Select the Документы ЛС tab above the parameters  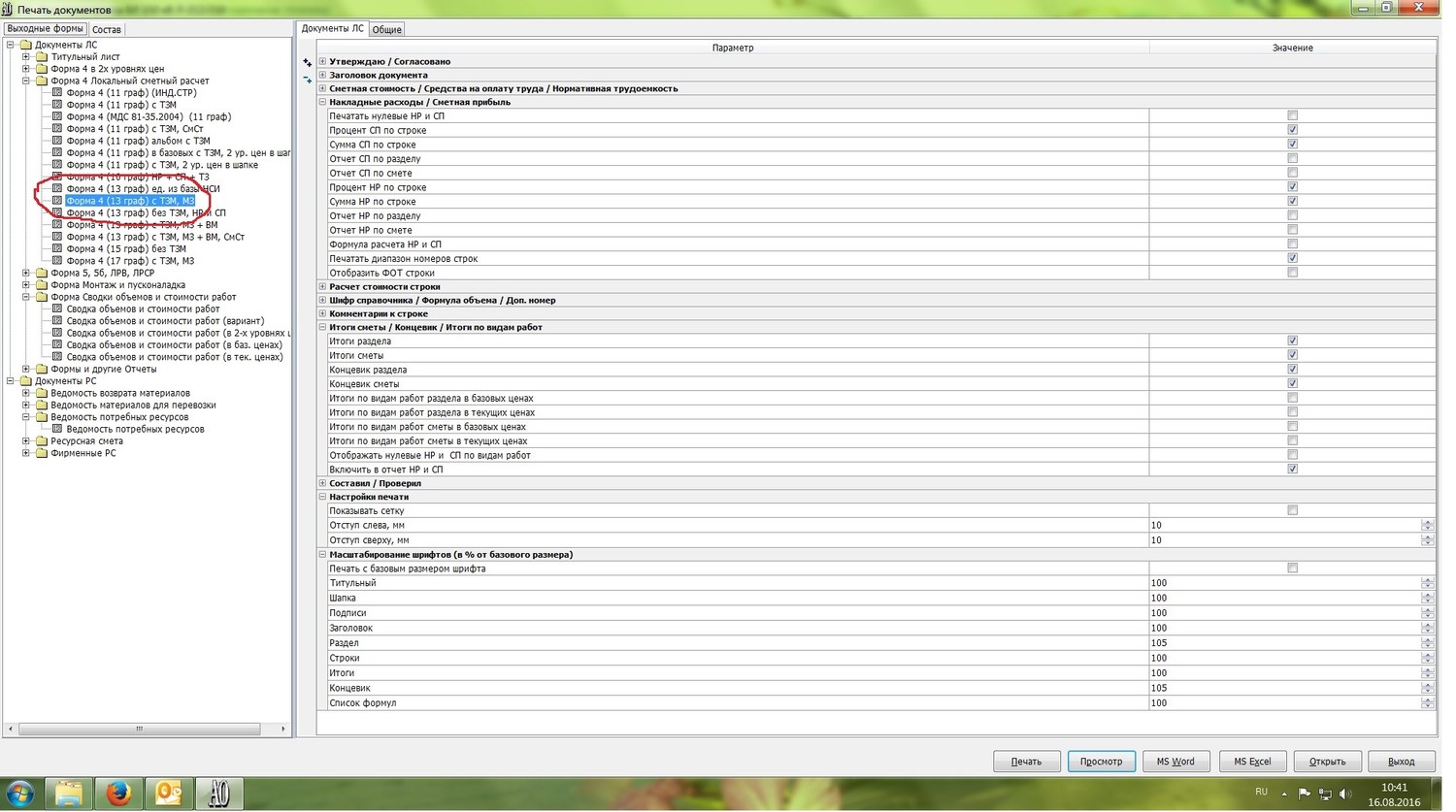[x=332, y=29]
